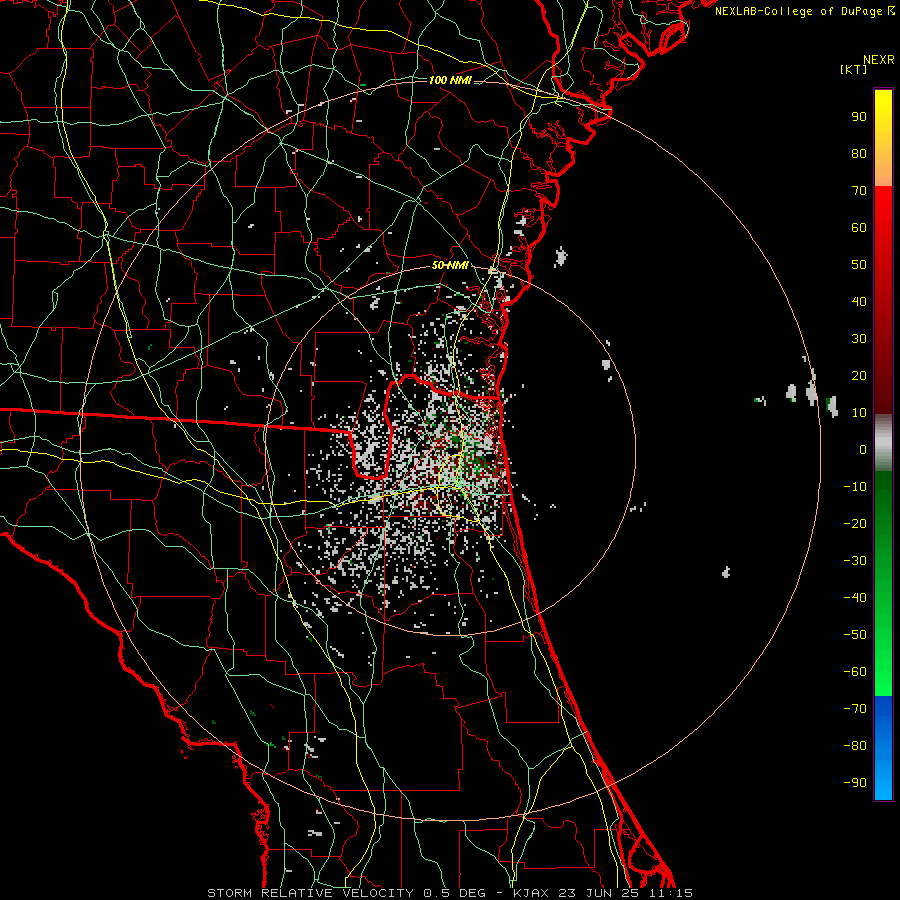Click the positive 30 scale label
The height and width of the screenshot is (900, 900).
click(x=859, y=339)
